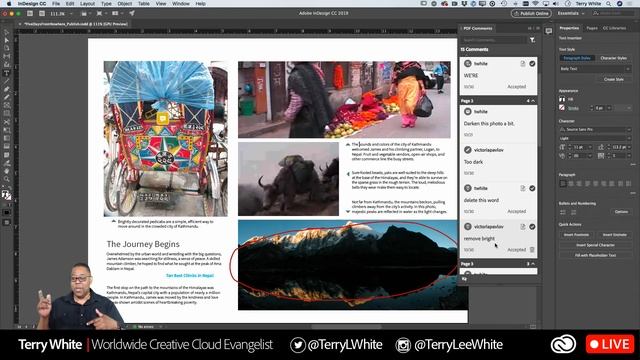
Task: Click the Create Style button
Action: pyautogui.click(x=613, y=79)
